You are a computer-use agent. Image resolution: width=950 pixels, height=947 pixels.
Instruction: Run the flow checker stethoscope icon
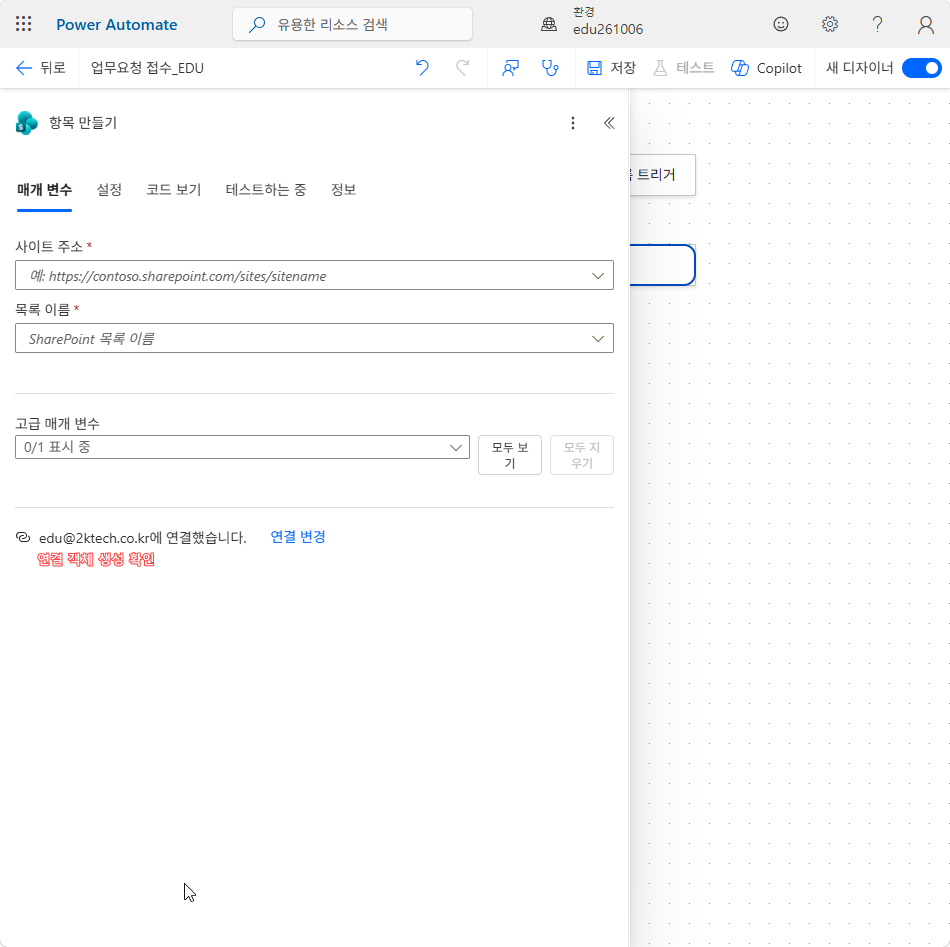[x=550, y=68]
